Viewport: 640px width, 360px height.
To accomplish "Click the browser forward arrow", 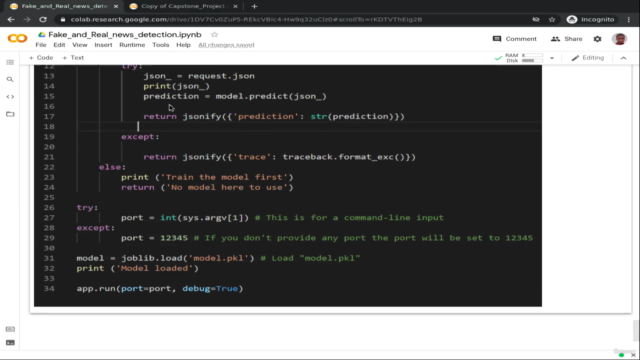I will [27, 19].
